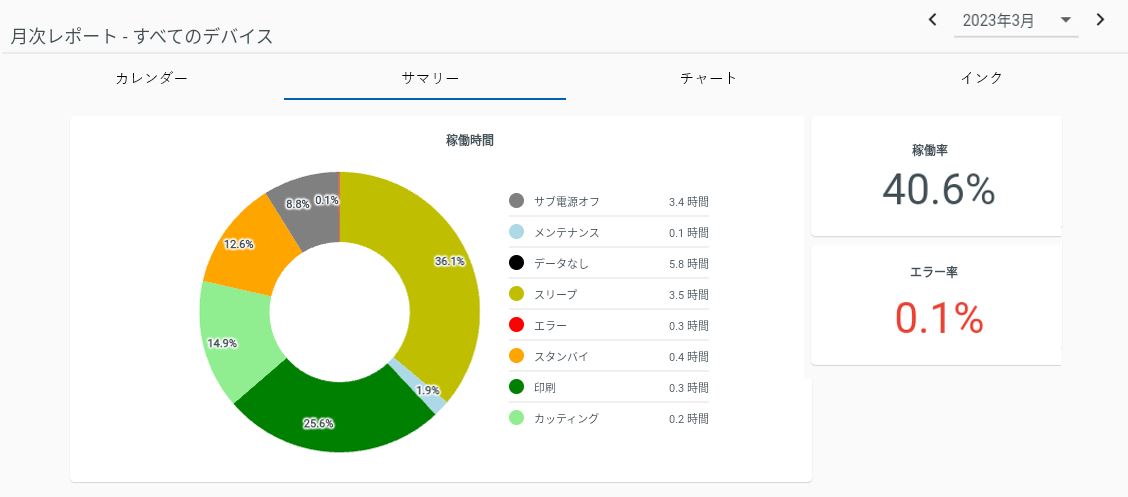This screenshot has width=1128, height=497.
Task: Click the 0.4 時間 value
Action: 688,357
